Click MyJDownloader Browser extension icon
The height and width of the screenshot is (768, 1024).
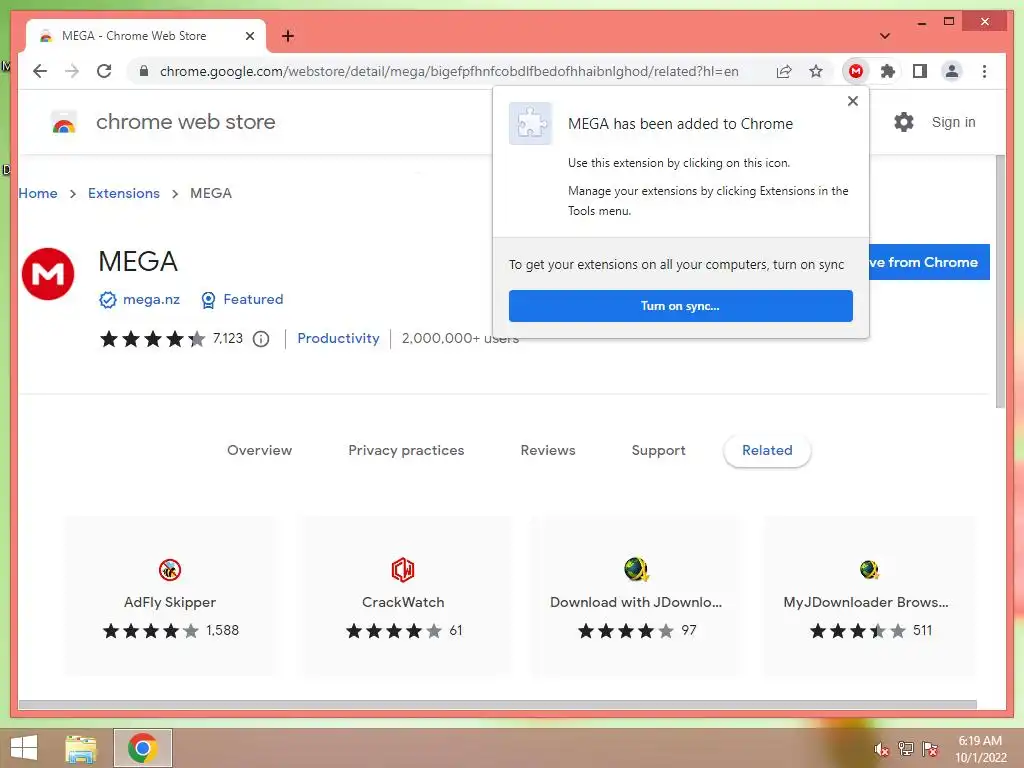click(x=869, y=569)
